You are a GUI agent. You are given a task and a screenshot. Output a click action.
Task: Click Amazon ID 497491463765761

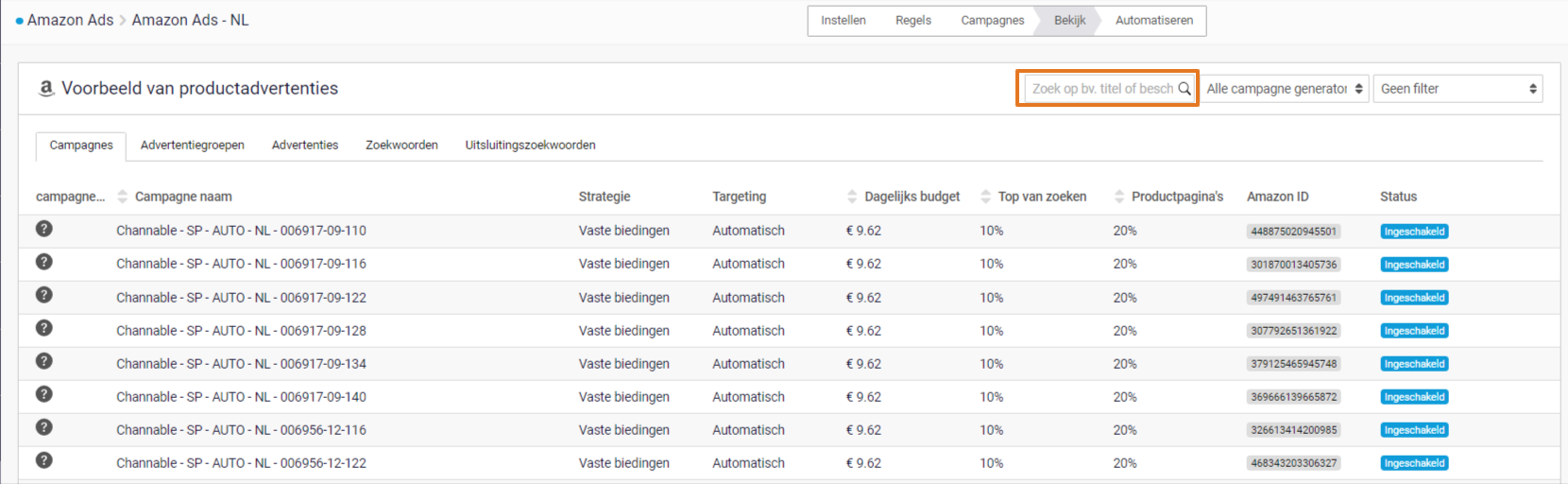[x=1294, y=298]
